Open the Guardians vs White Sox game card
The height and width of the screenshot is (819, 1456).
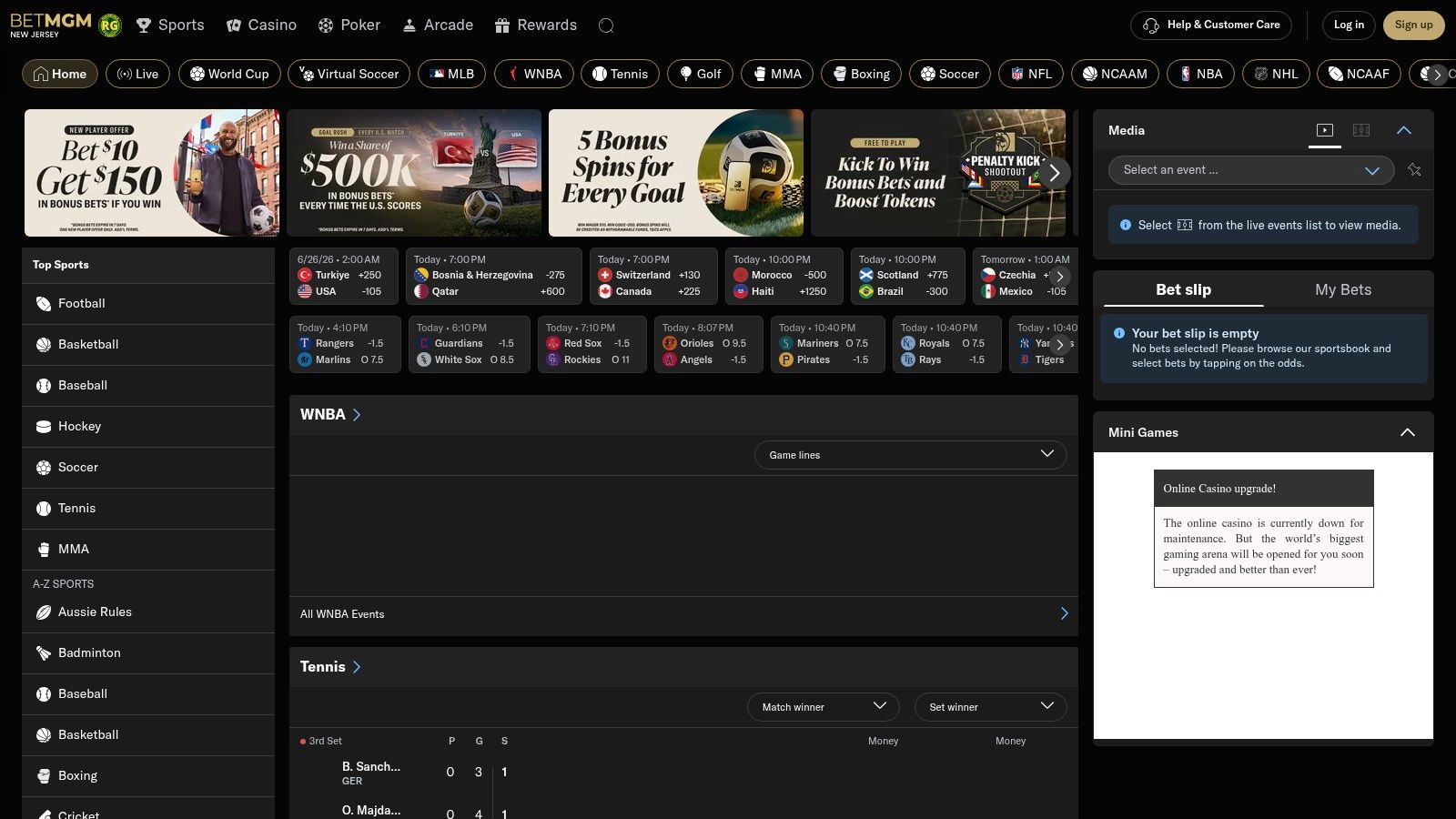pos(469,344)
